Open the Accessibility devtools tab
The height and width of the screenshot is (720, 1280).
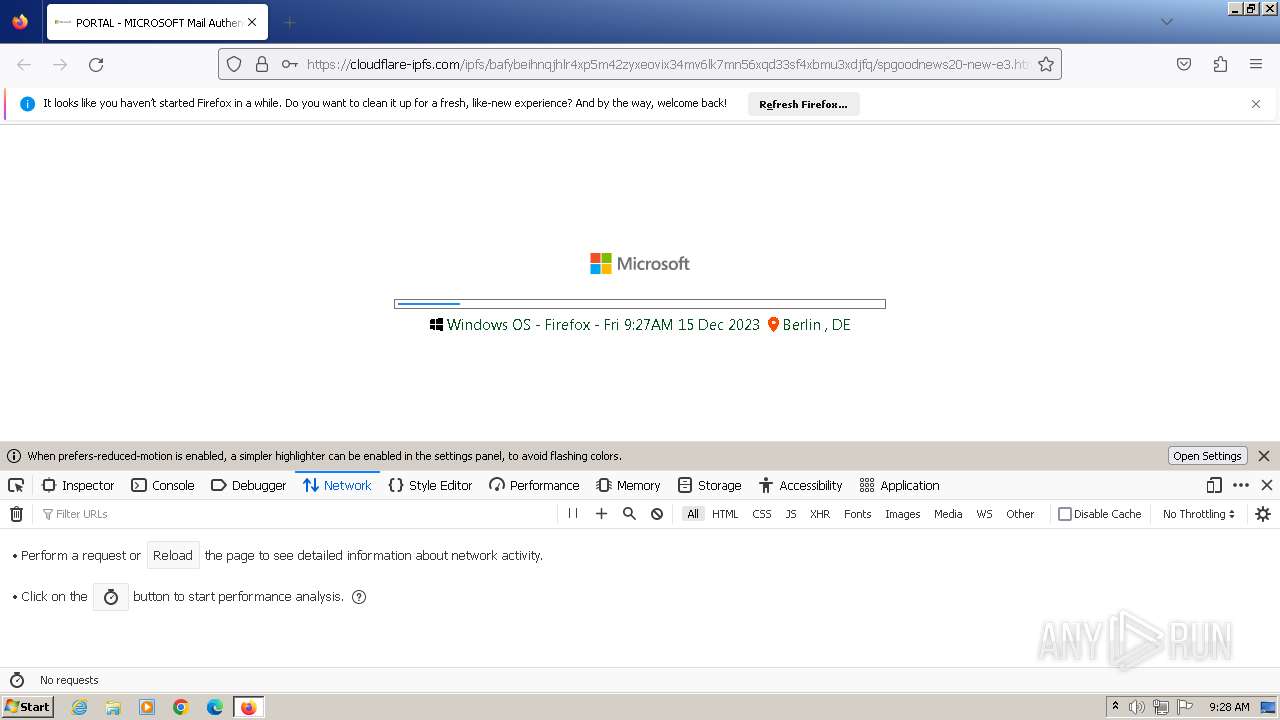coord(800,485)
